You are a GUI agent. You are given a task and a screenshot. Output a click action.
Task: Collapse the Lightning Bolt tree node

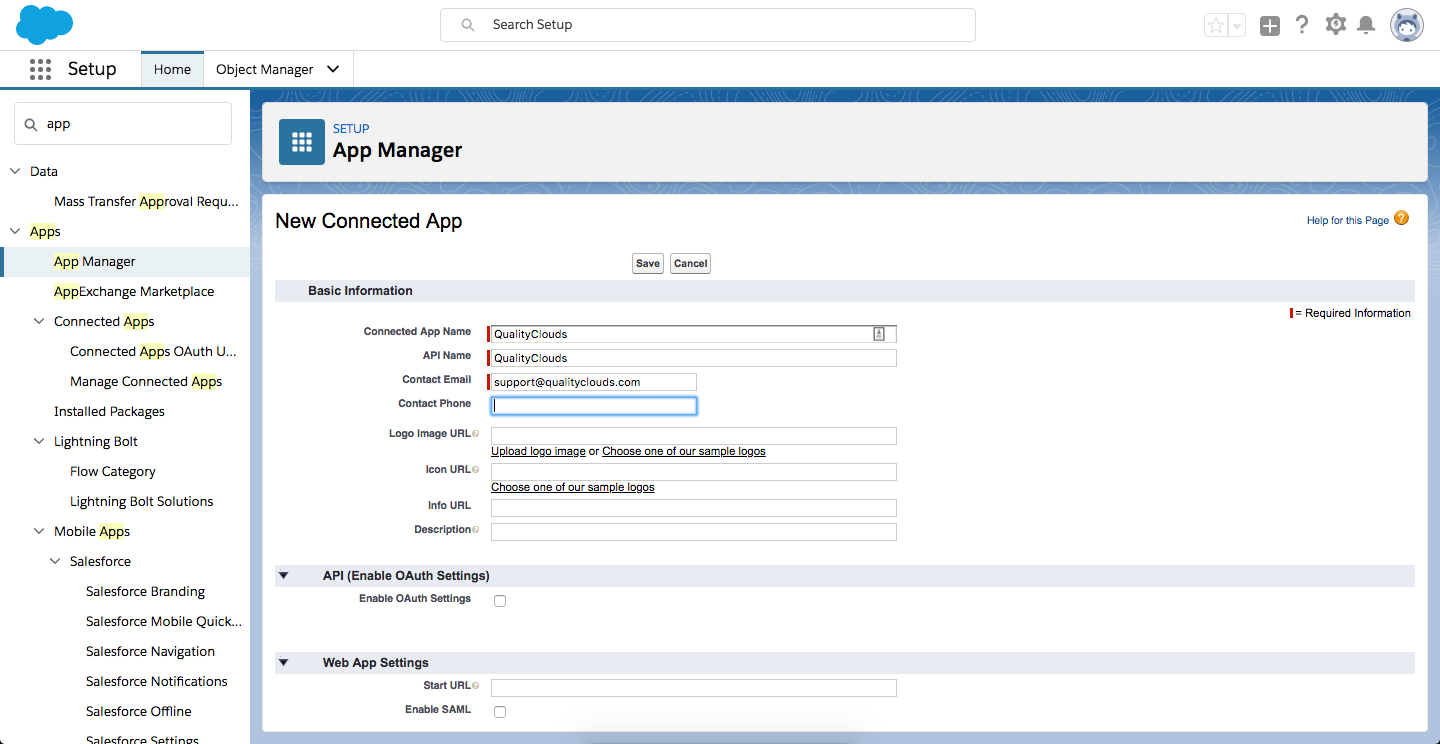click(39, 441)
